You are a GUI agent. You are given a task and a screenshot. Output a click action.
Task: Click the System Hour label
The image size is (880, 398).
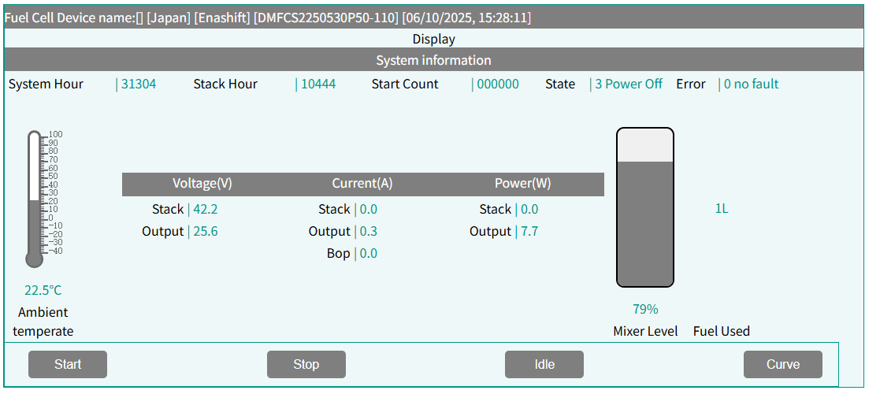click(x=45, y=84)
